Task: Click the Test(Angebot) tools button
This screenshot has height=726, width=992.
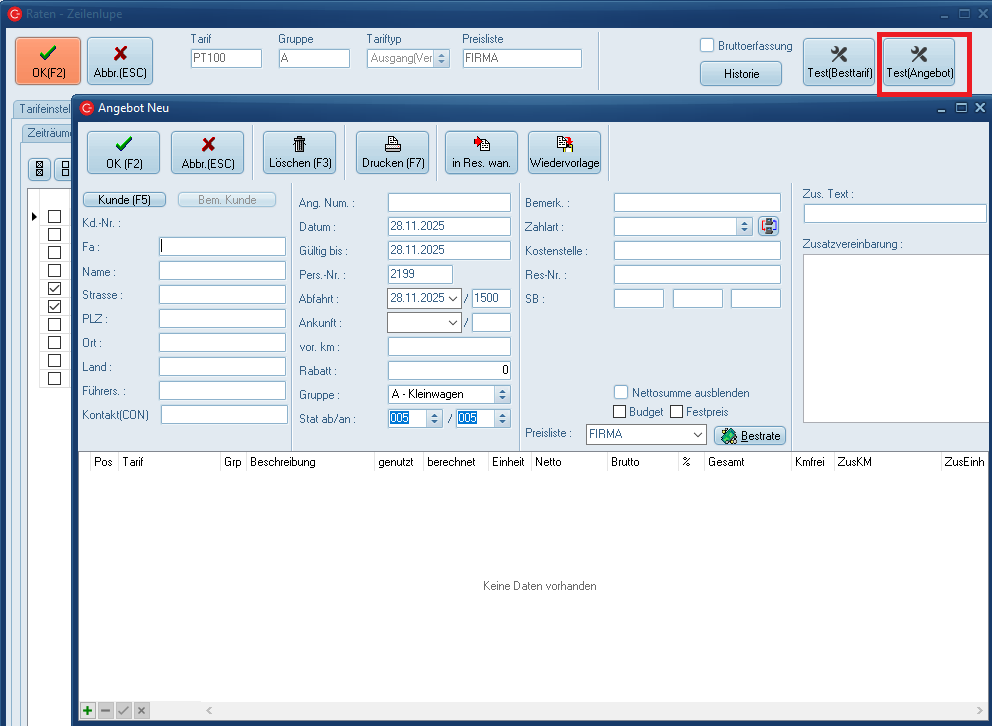Action: tap(919, 62)
